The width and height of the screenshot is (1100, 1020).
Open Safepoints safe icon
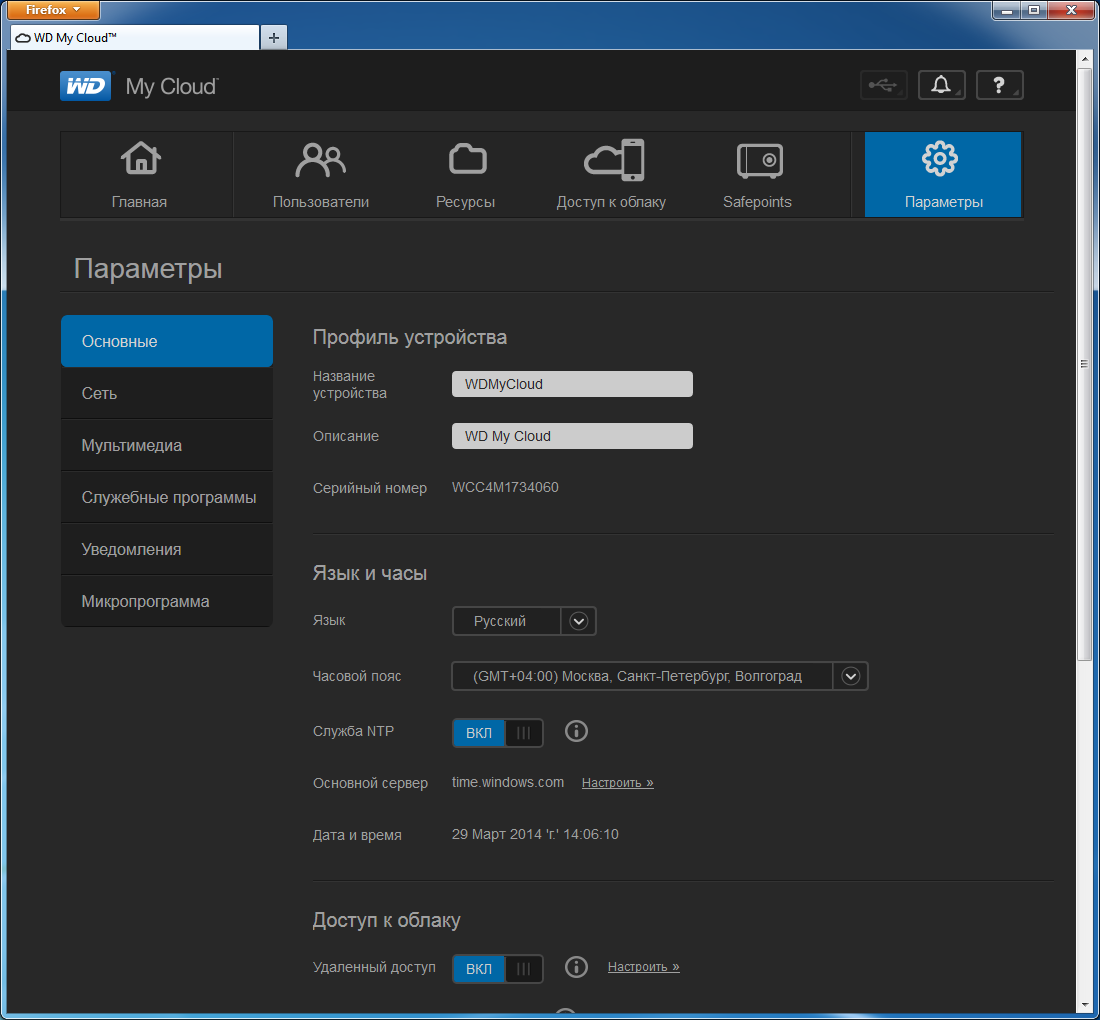point(758,160)
